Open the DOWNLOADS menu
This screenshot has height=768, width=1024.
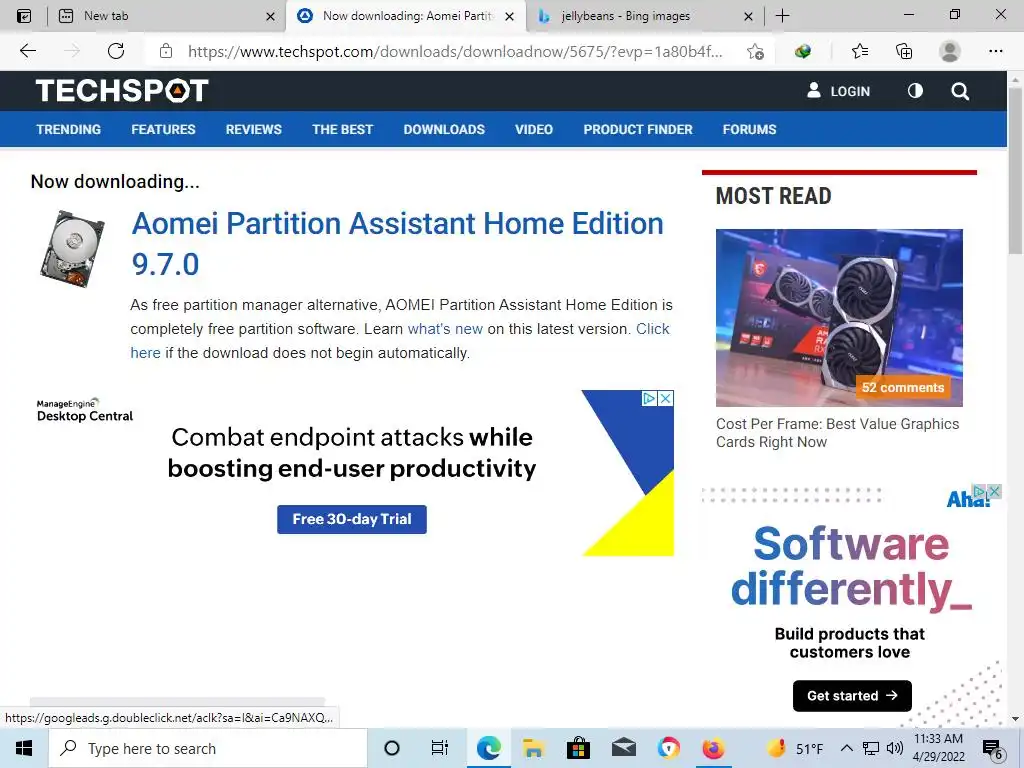[x=444, y=129]
